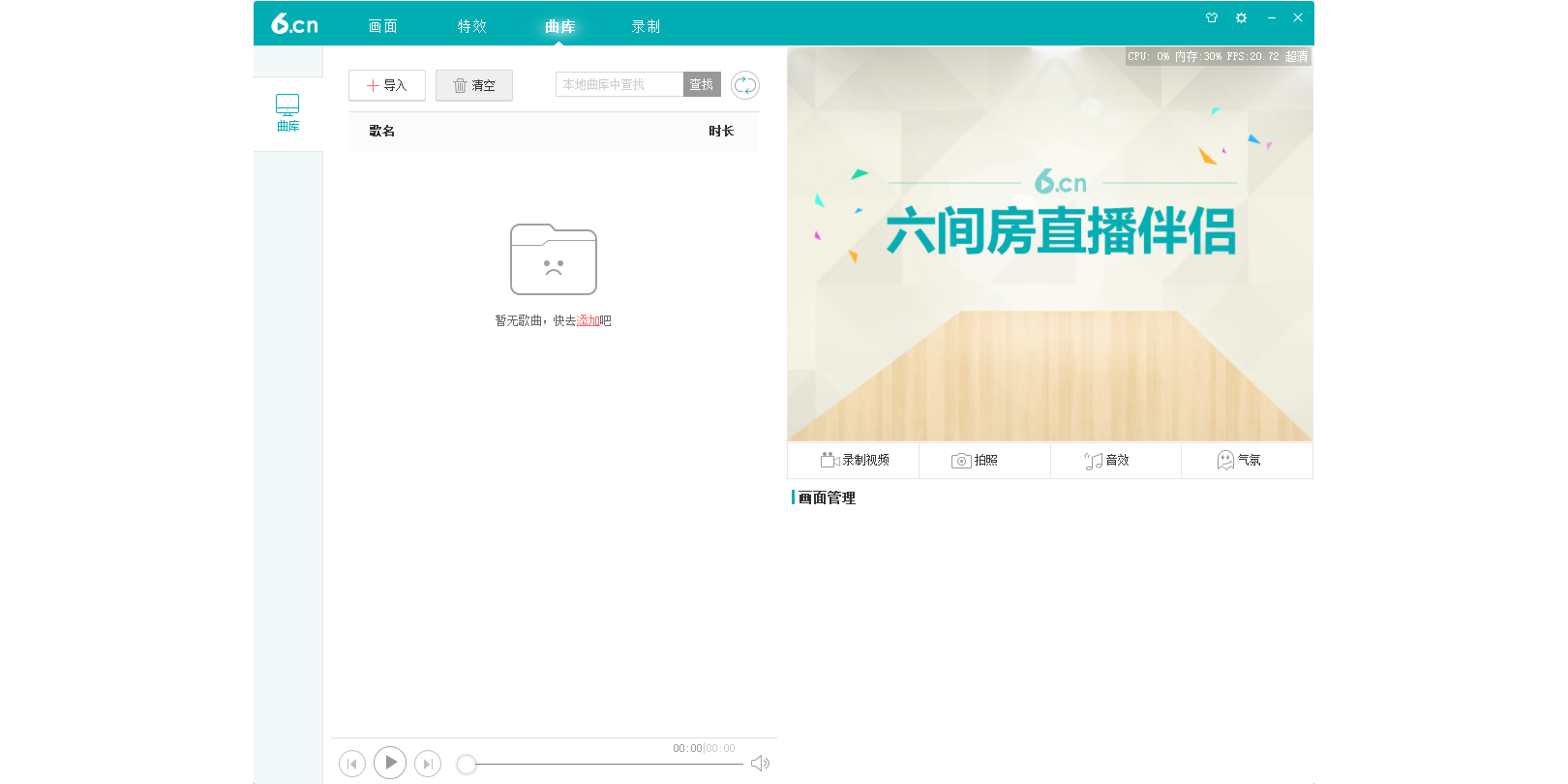This screenshot has width=1568, height=784.
Task: Click the 歌名 column header
Action: pyautogui.click(x=382, y=131)
